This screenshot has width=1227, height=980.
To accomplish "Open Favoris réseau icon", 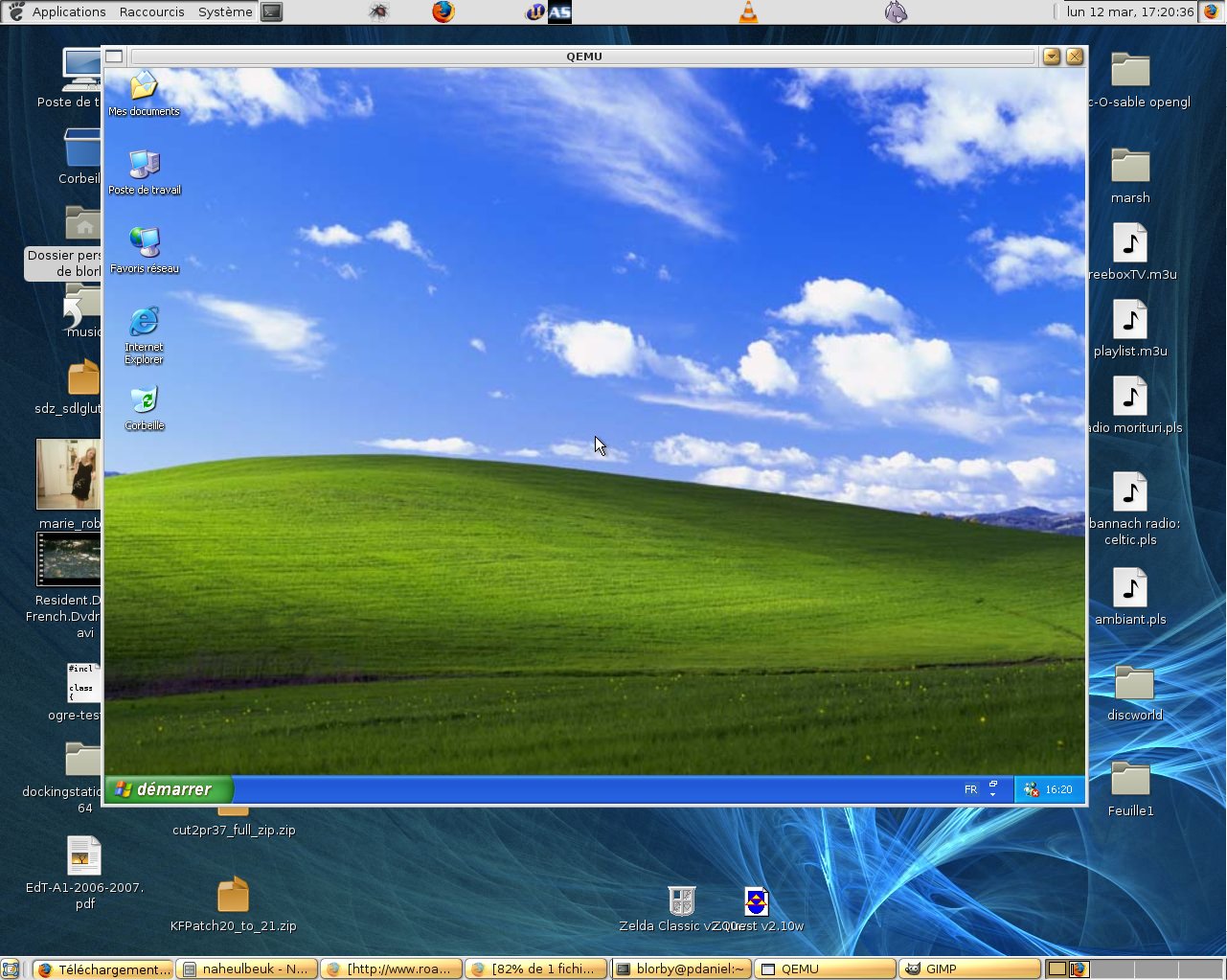I will click(144, 243).
